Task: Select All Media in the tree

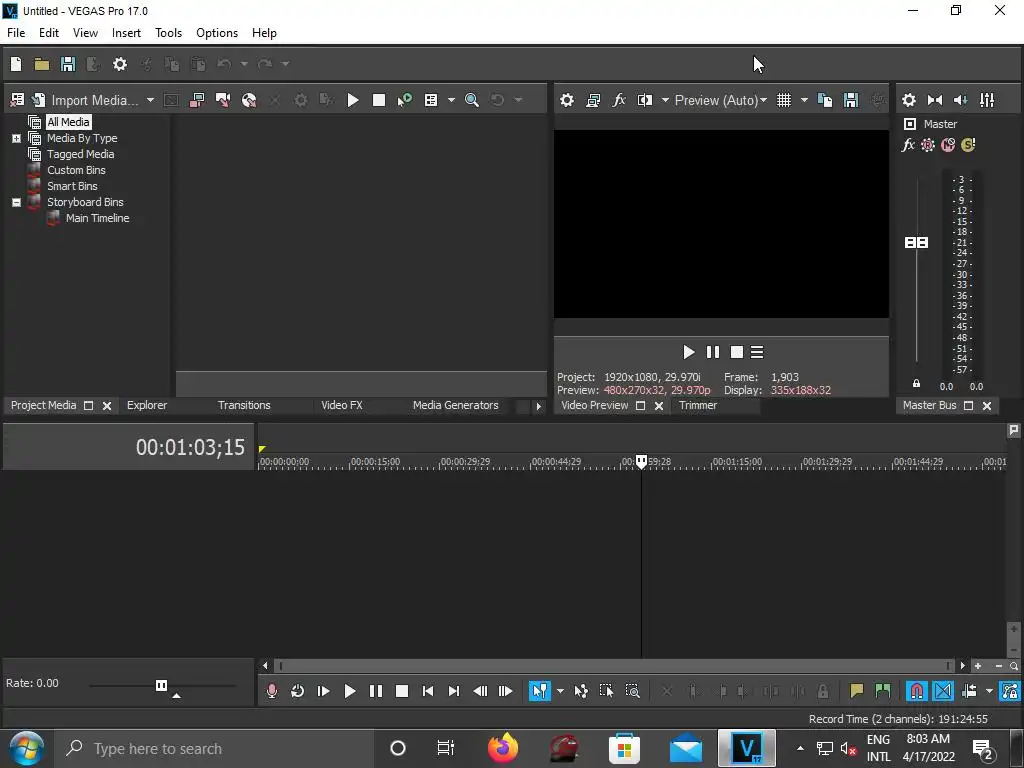Action: coord(68,122)
